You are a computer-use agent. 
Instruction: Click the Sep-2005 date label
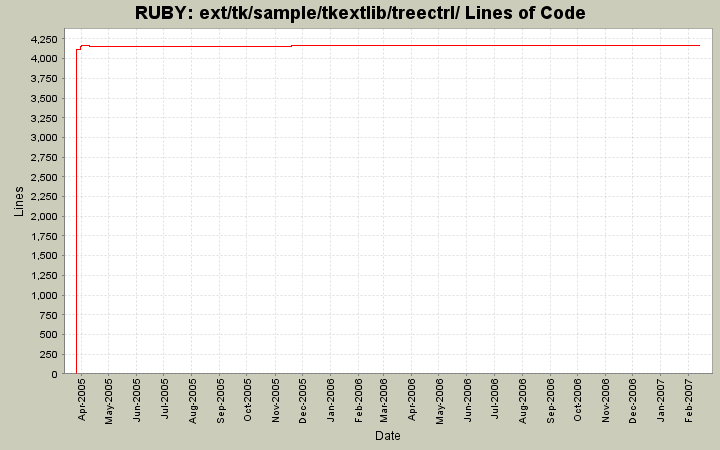click(x=220, y=401)
